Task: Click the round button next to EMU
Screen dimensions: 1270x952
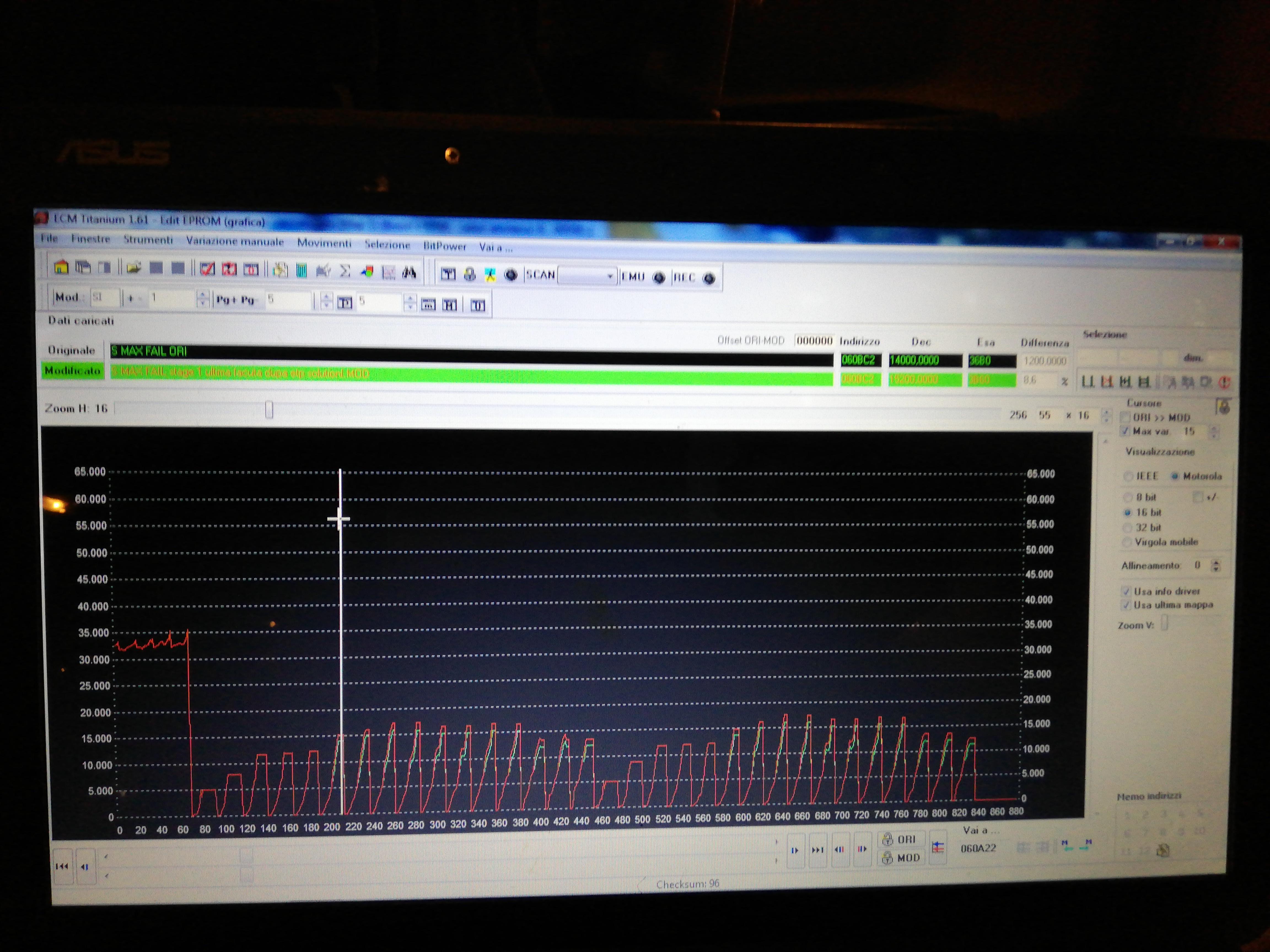Action: [658, 278]
